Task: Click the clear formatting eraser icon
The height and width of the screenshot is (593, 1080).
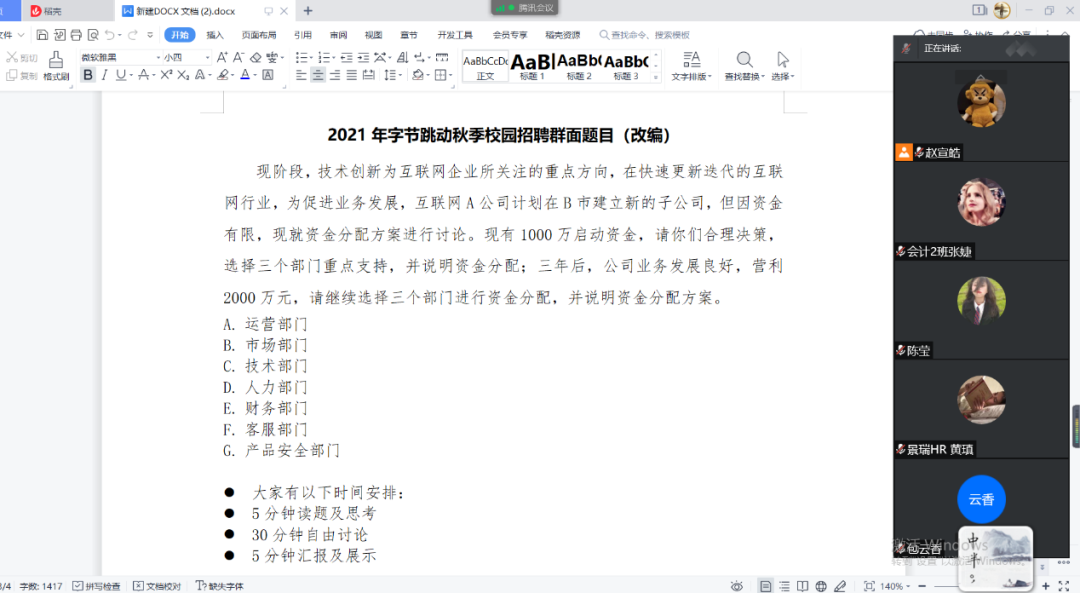Action: pyautogui.click(x=256, y=57)
